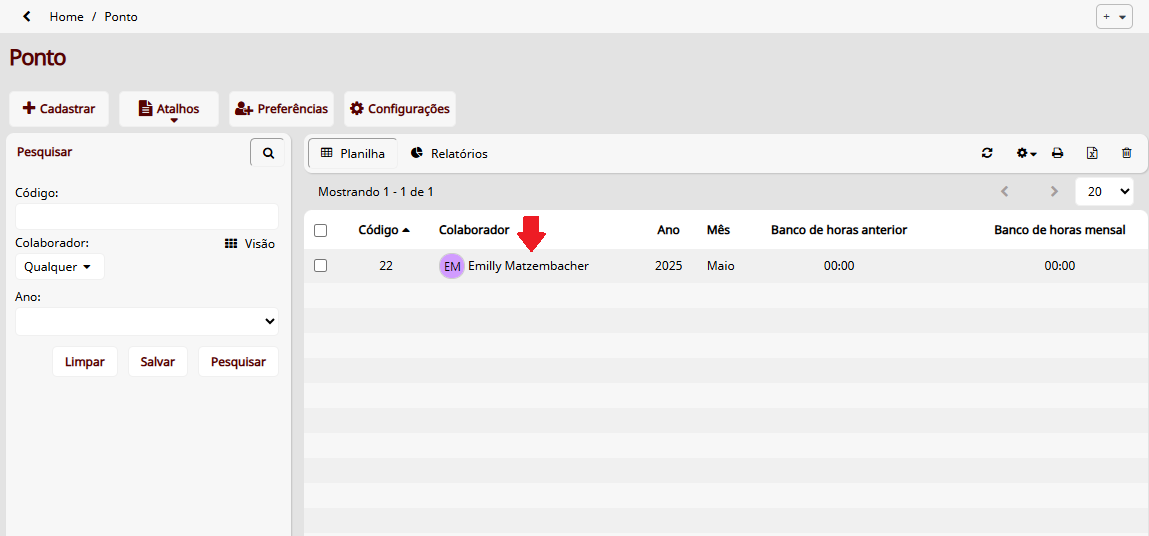Click the Código input field
Screen dimensions: 1149x536
[147, 217]
